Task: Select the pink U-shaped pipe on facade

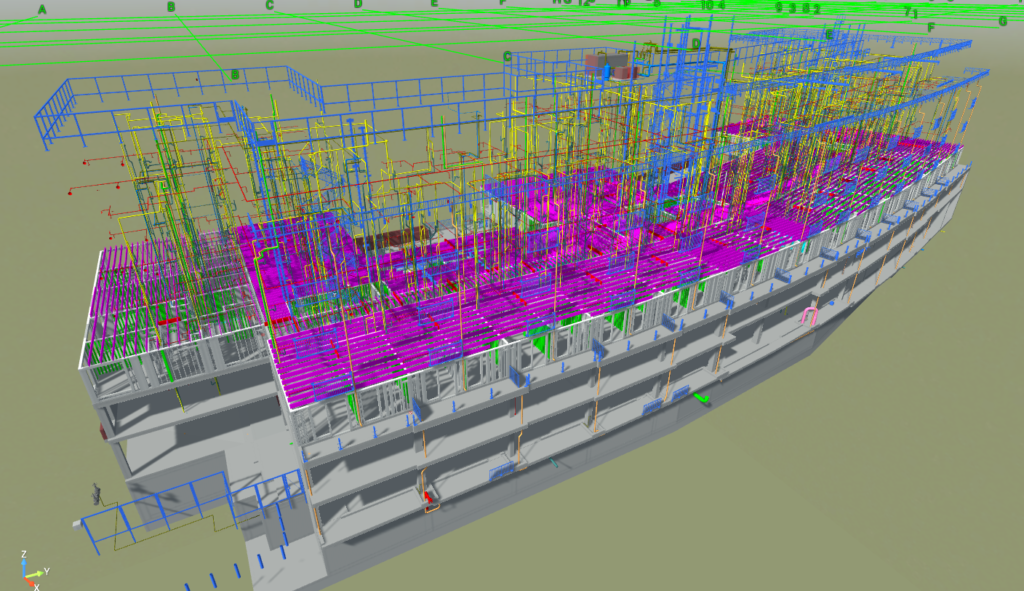Action: pyautogui.click(x=809, y=317)
